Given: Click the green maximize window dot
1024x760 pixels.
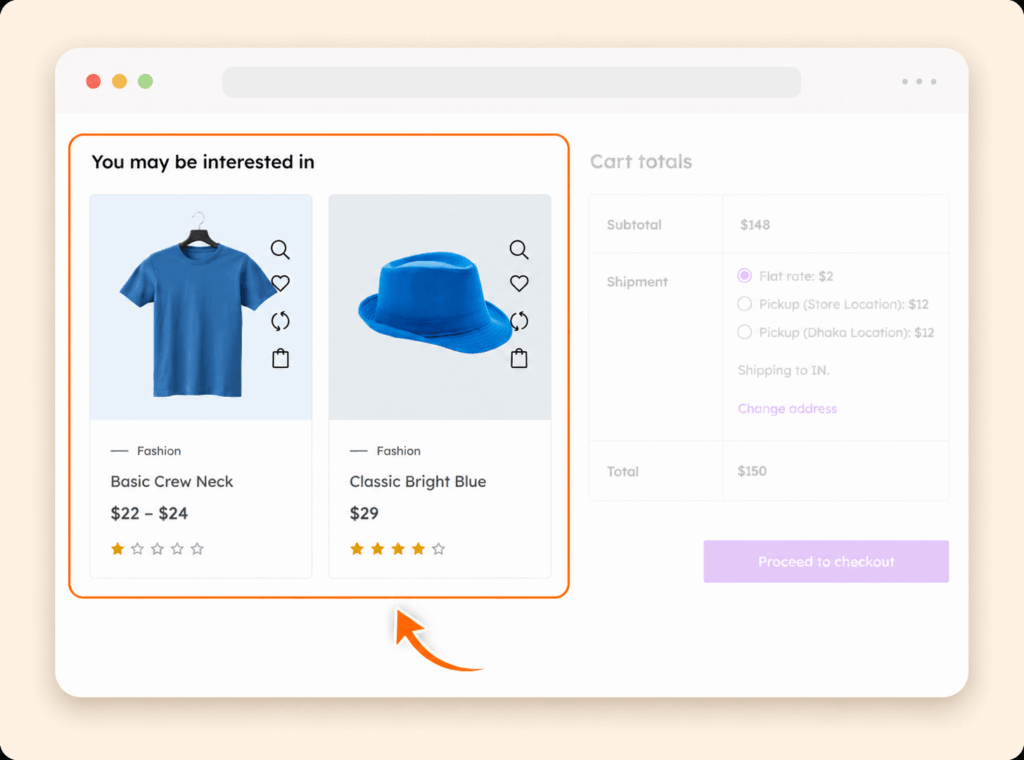Looking at the screenshot, I should tap(145, 81).
